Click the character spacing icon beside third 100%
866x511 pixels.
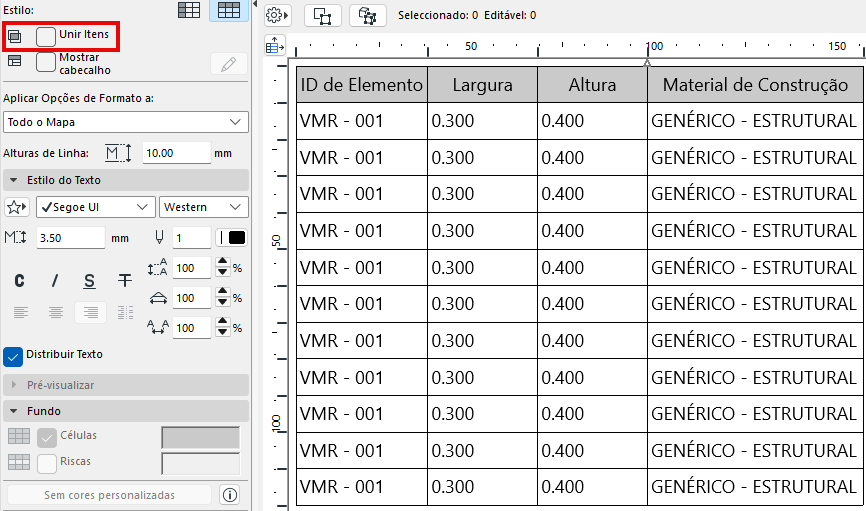tap(157, 328)
